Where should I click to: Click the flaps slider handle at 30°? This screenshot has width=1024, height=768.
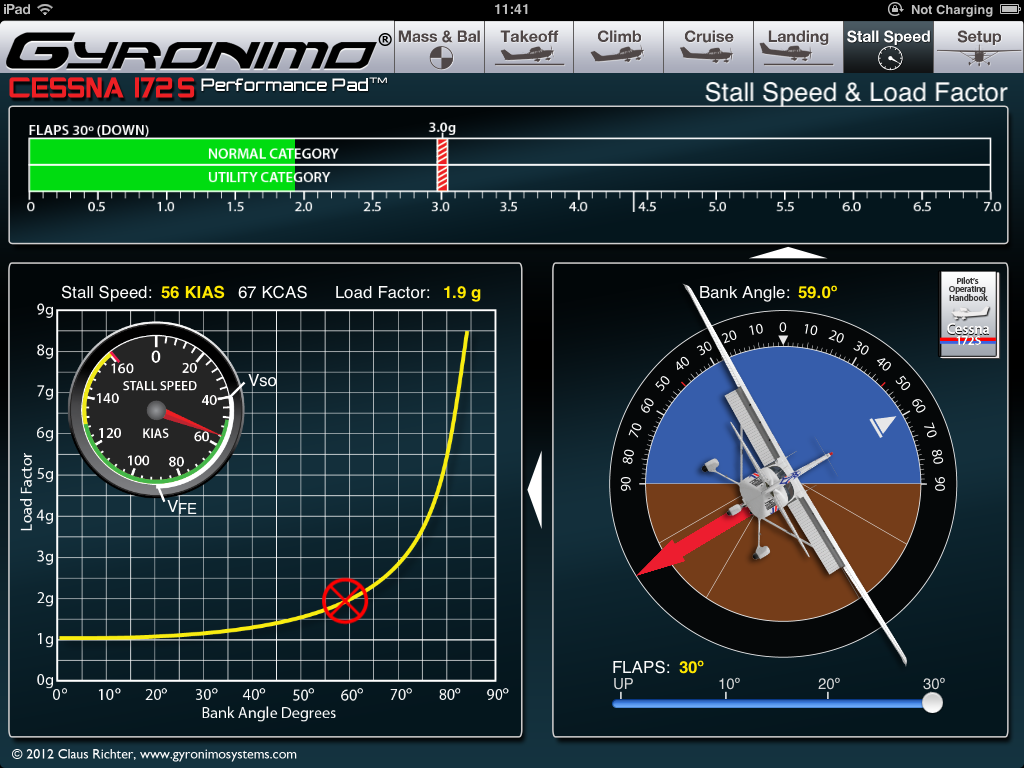[x=932, y=703]
